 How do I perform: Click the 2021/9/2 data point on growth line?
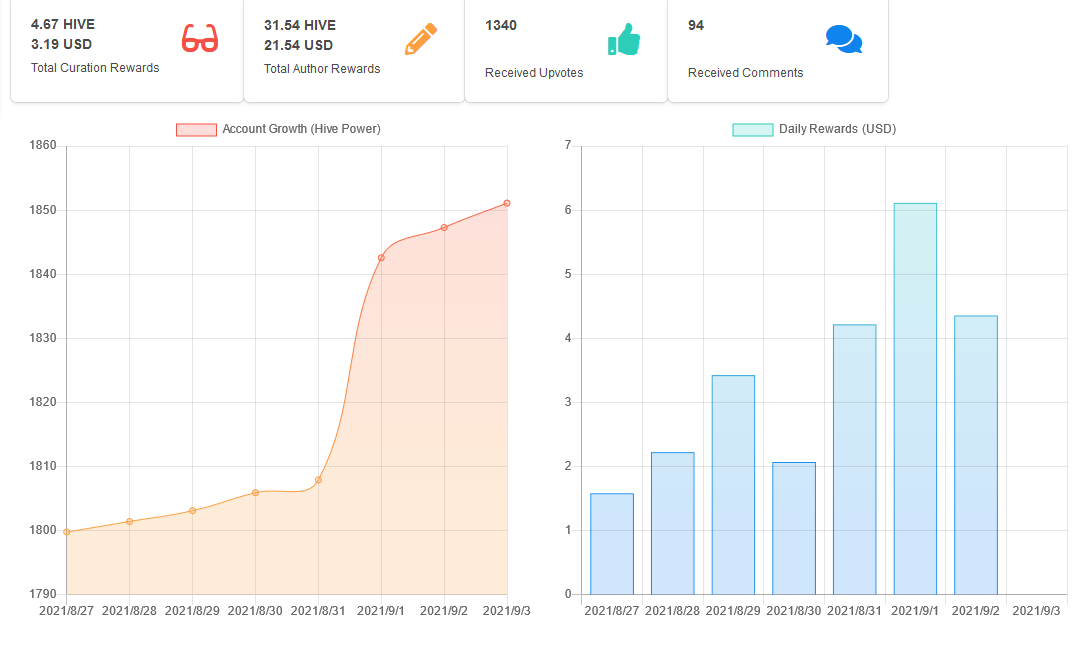tap(445, 228)
